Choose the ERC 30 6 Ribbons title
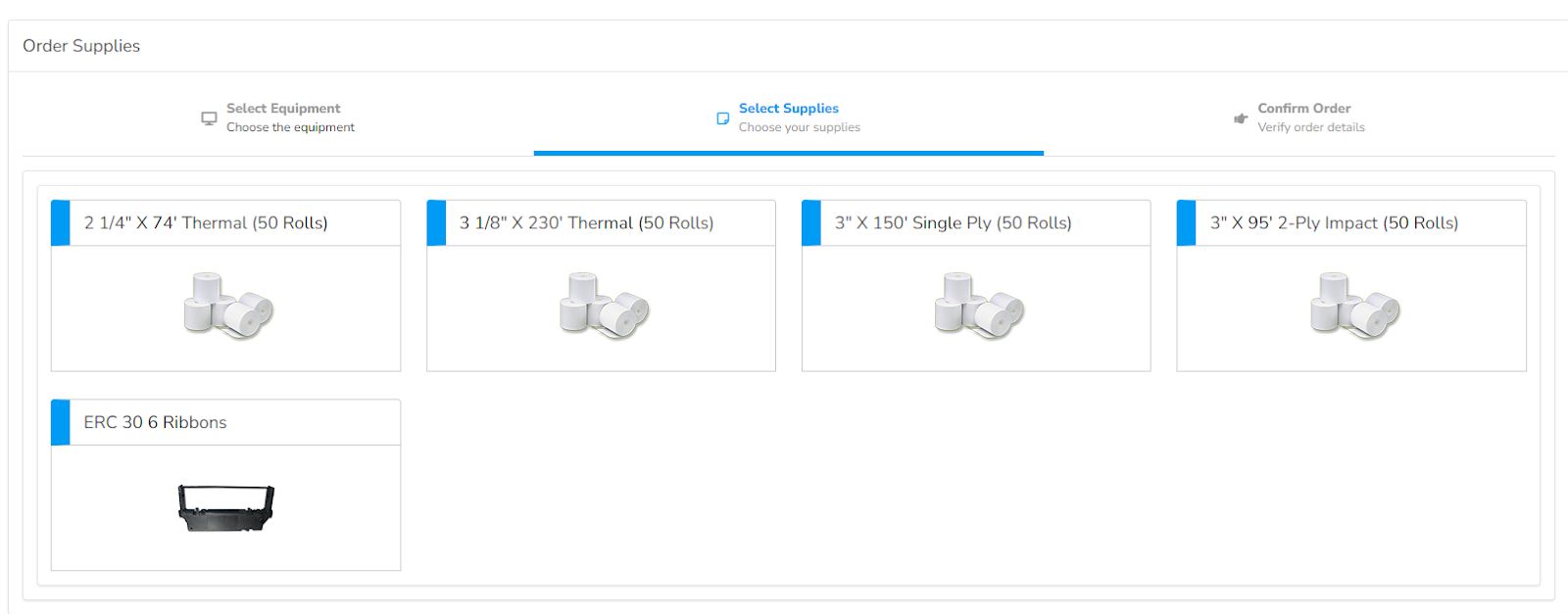The height and width of the screenshot is (614, 1568). tap(155, 423)
